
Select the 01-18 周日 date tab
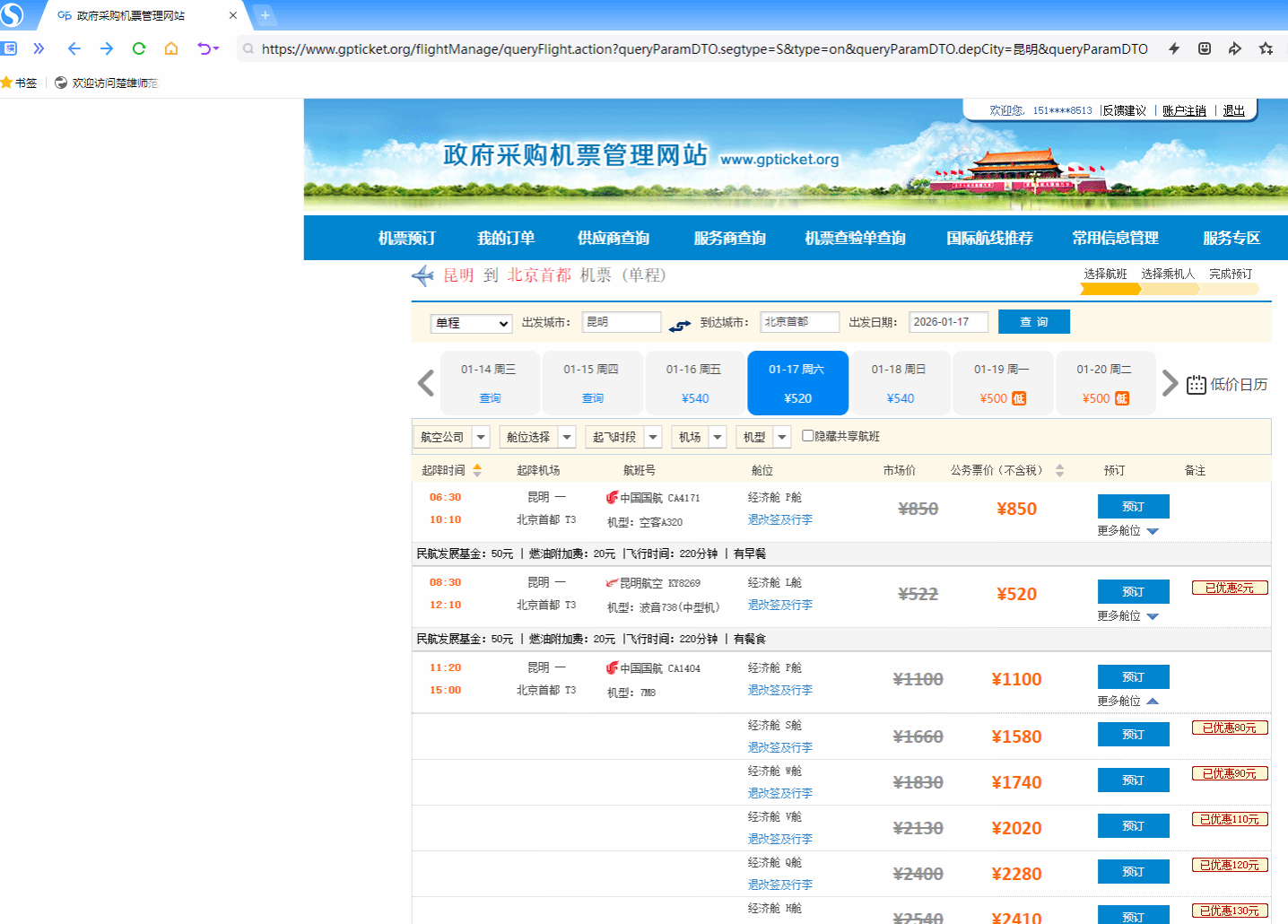tap(900, 383)
